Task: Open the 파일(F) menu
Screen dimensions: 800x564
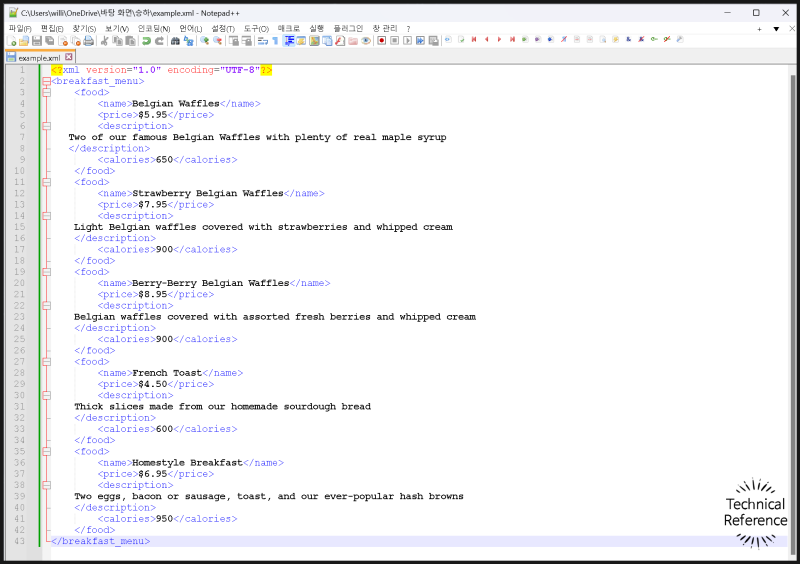Action: pos(20,28)
